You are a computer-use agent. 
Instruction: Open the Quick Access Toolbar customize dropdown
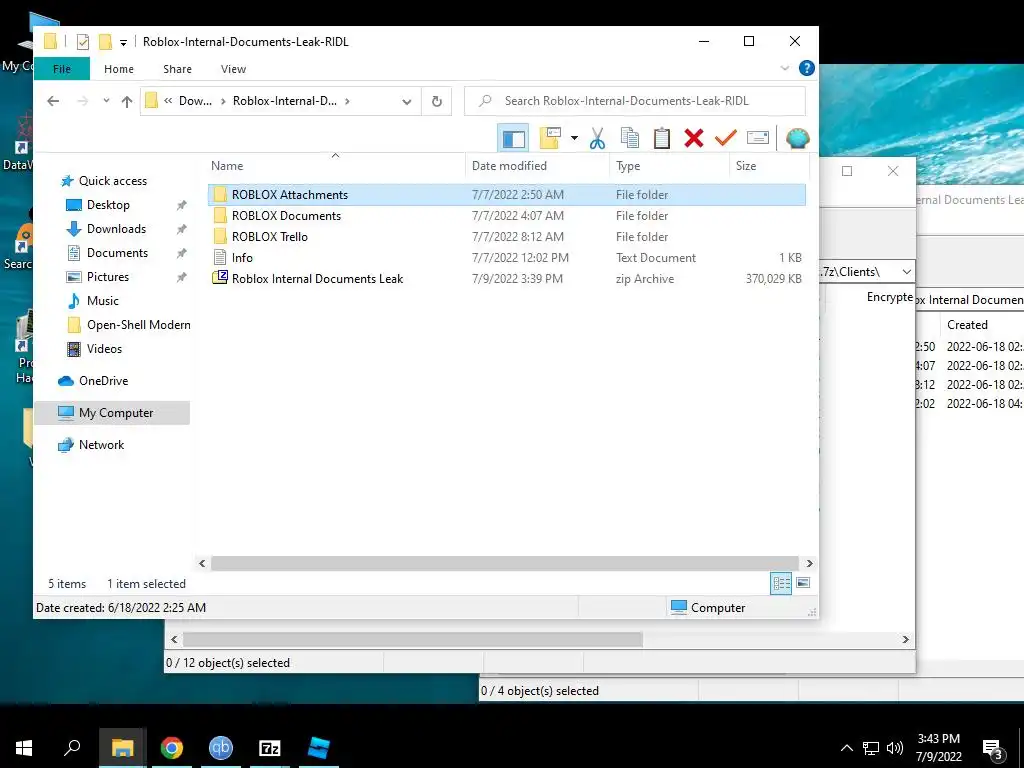click(x=123, y=42)
